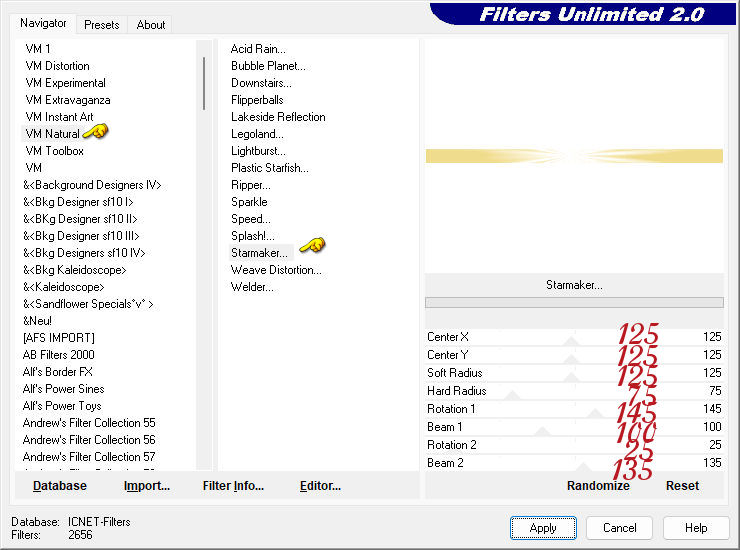Select Alf's Power Sines category

pos(63,389)
